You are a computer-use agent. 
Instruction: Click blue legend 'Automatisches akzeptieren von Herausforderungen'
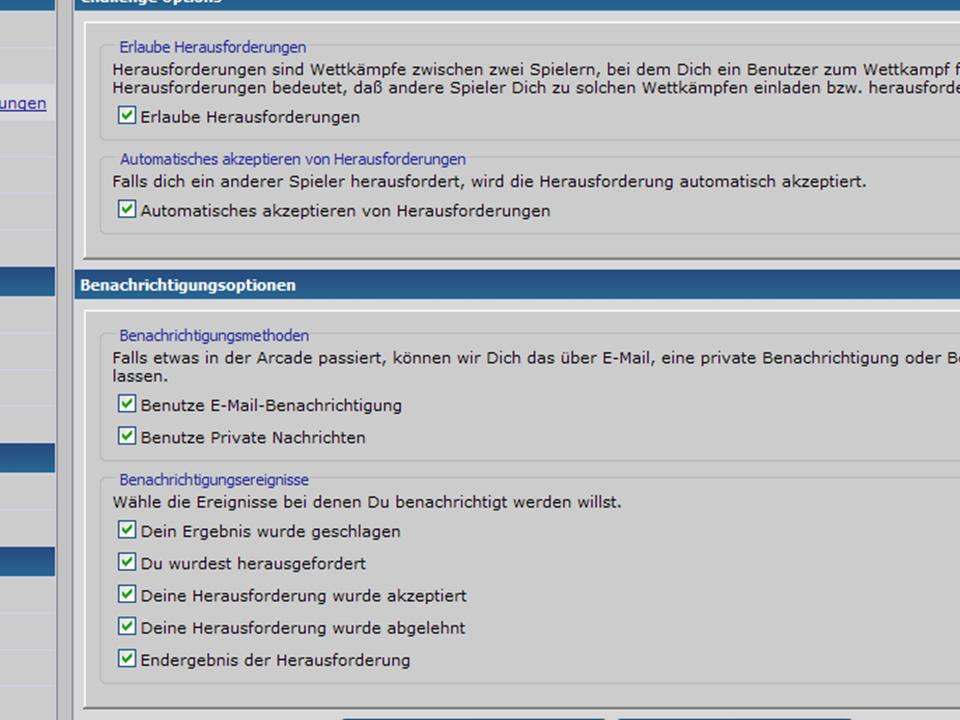tap(292, 159)
